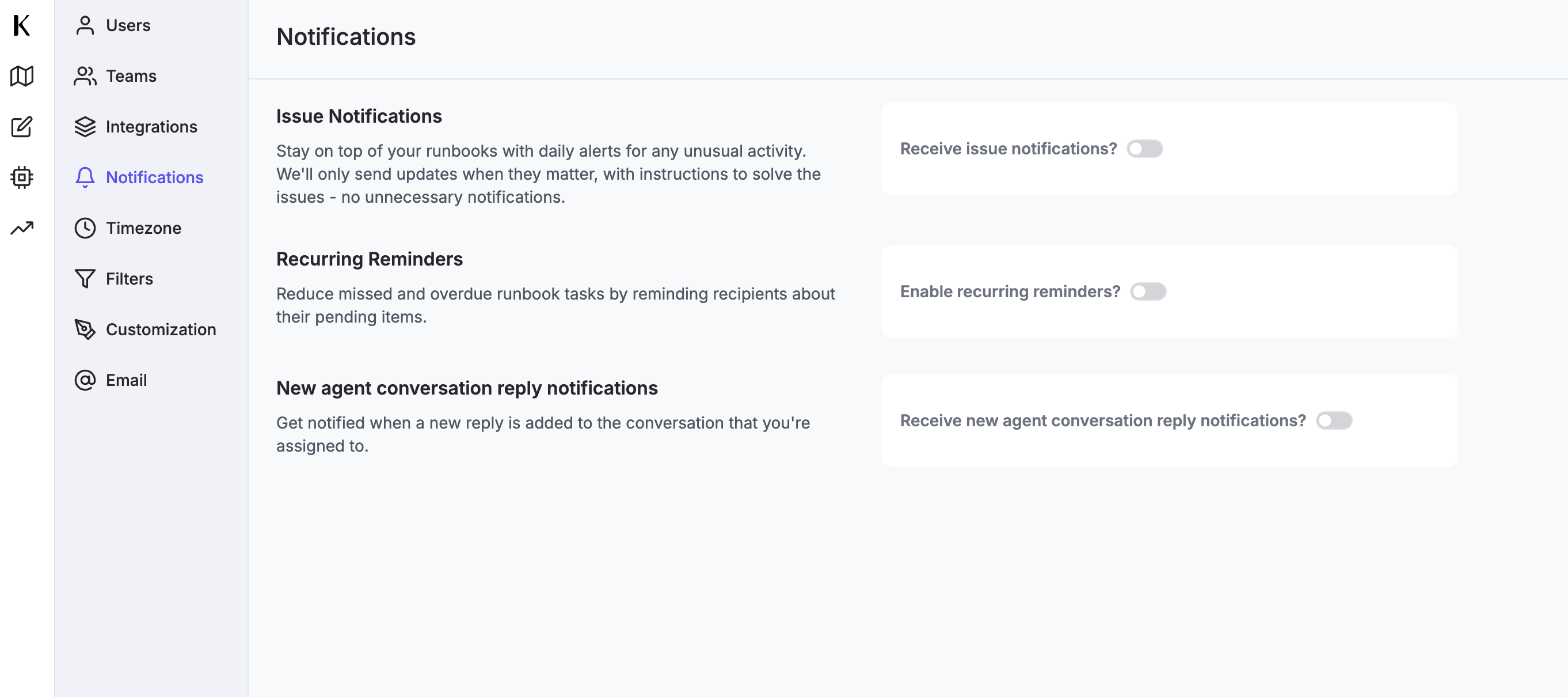Screen dimensions: 1568x697
Task: Click the Users person icon
Action: click(x=85, y=25)
